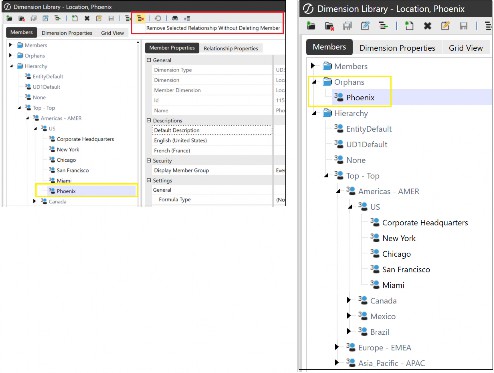
Task: Open Relationship Properties tab
Action: coord(231,48)
